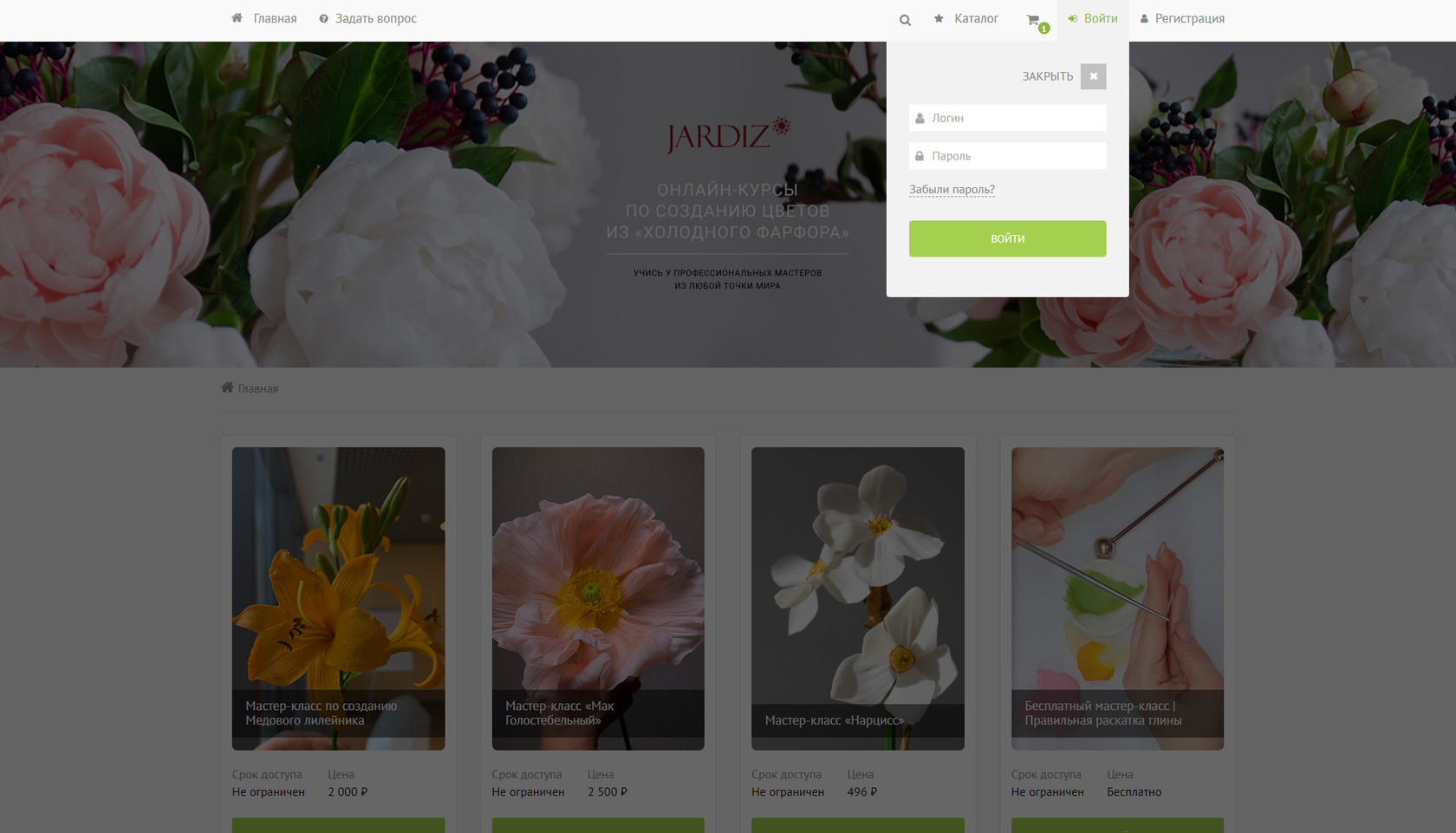Click the JARDIZ logo
Screen dimensions: 1456x833
[x=728, y=135]
